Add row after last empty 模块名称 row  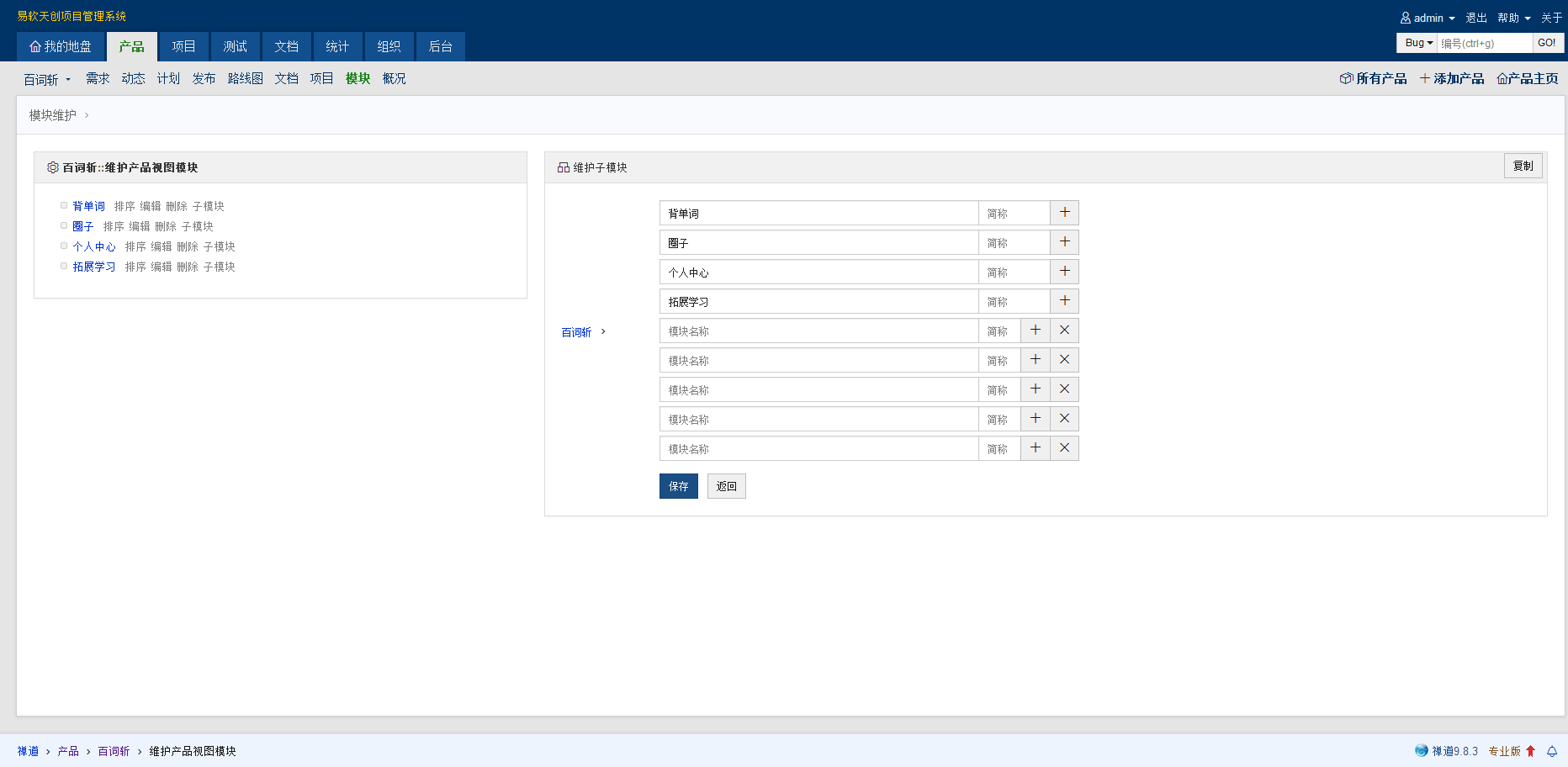click(1036, 448)
